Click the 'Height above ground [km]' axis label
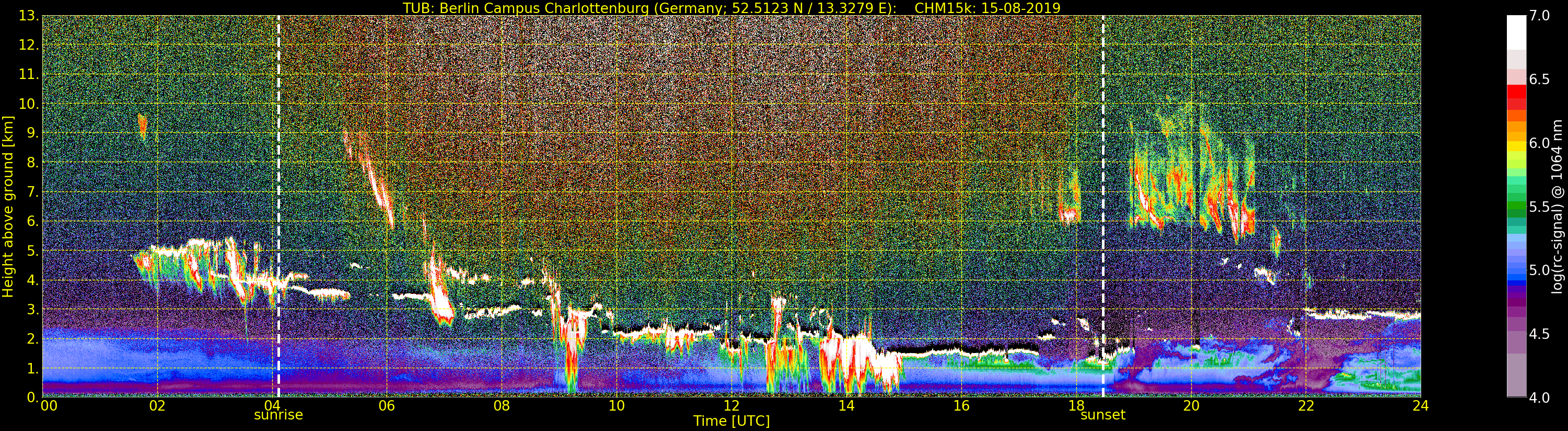Screen dimensions: 1568x431 8,206
